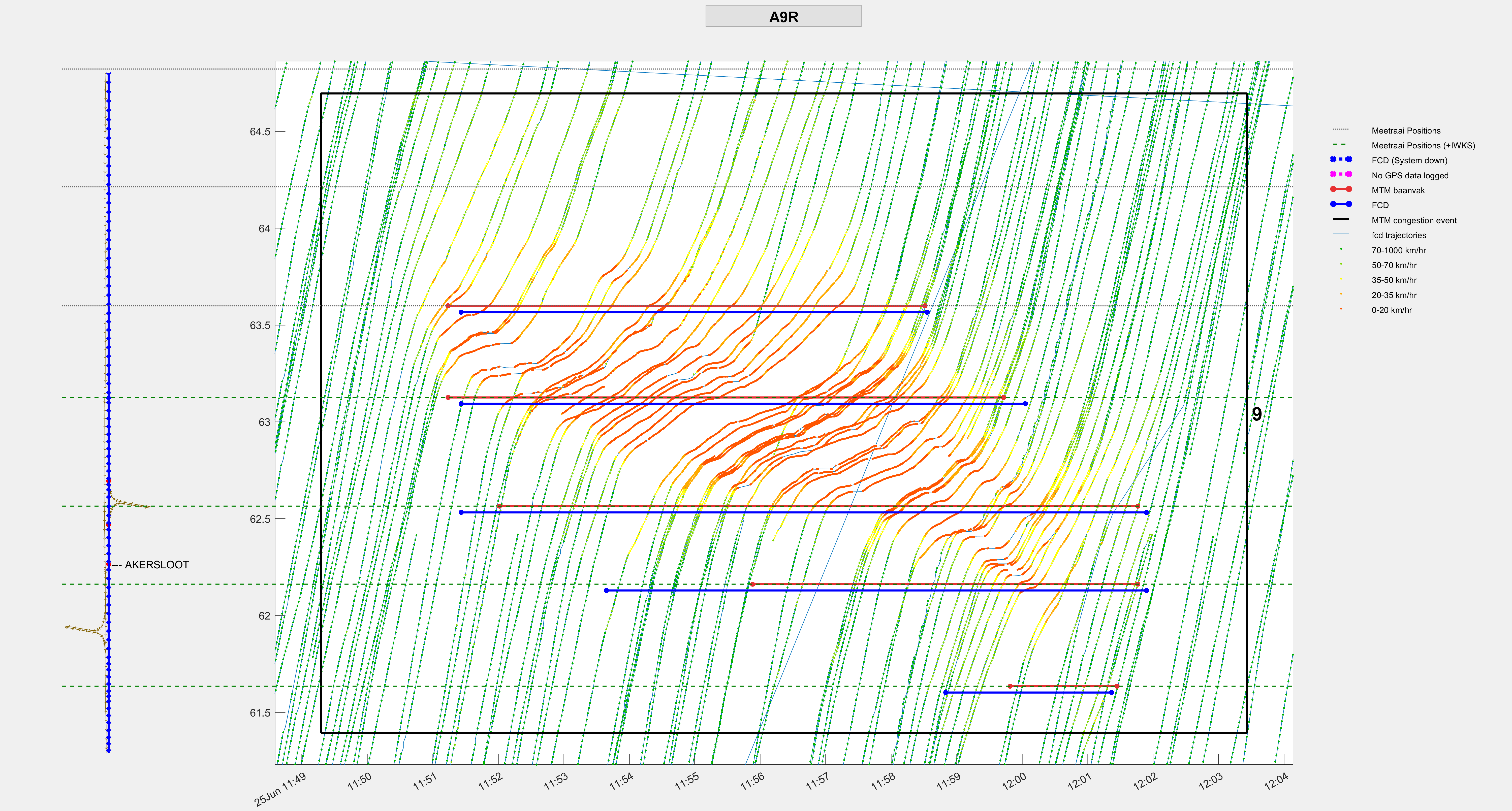
Task: Click the 63 y-axis tick label
Action: (x=264, y=423)
